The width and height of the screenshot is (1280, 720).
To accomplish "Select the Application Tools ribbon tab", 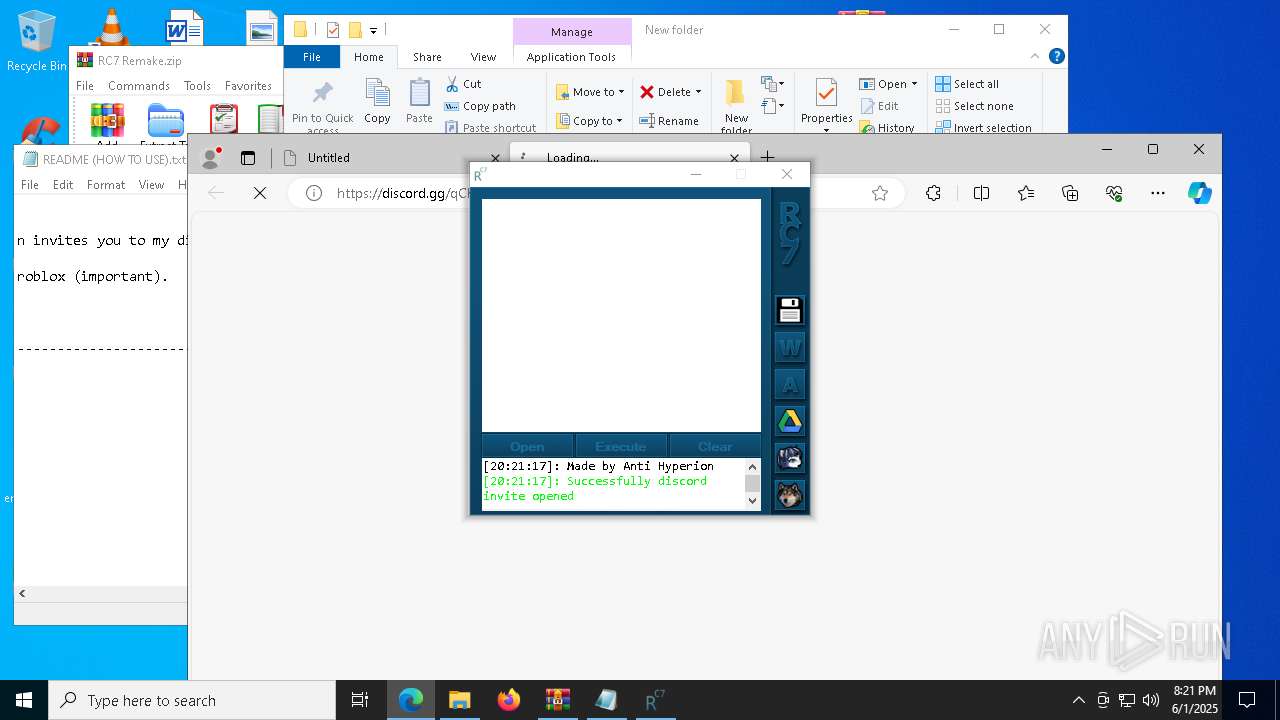I will [x=571, y=57].
